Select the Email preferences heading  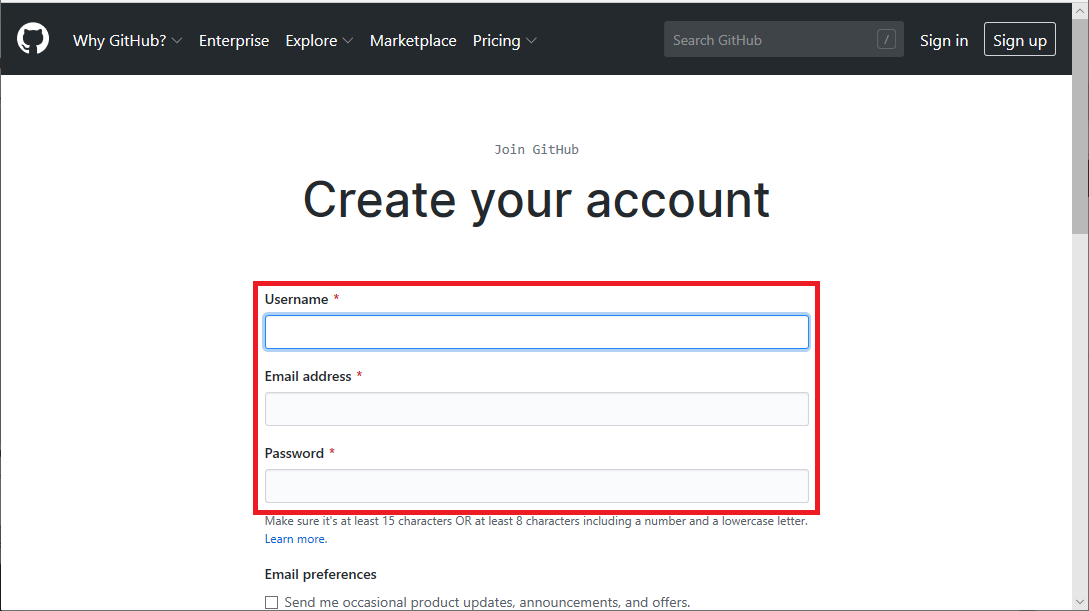tap(320, 574)
